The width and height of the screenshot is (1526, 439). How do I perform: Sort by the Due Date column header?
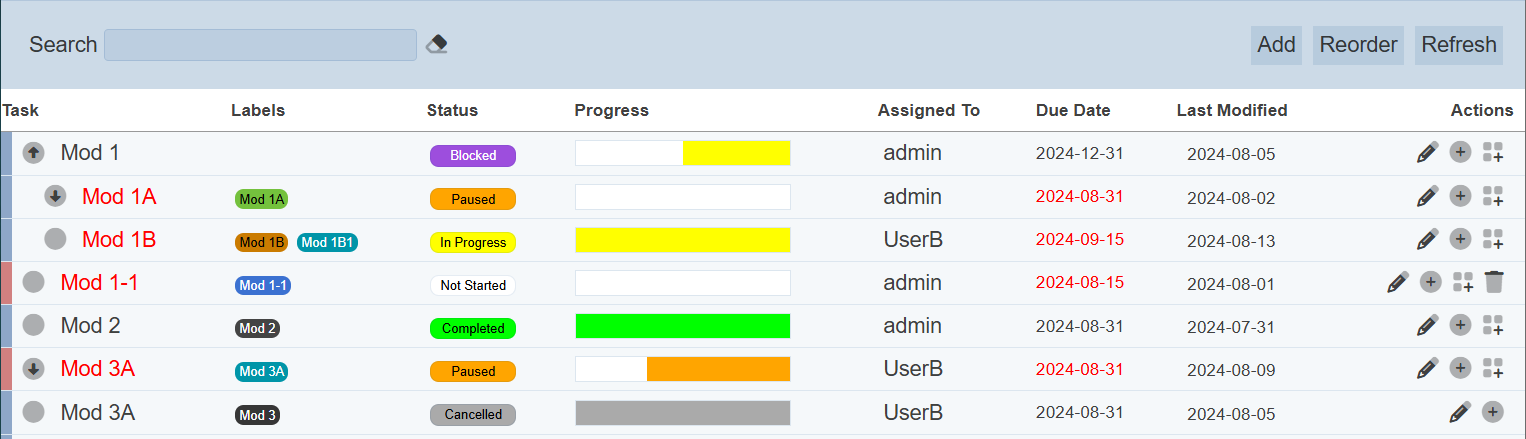[1072, 111]
